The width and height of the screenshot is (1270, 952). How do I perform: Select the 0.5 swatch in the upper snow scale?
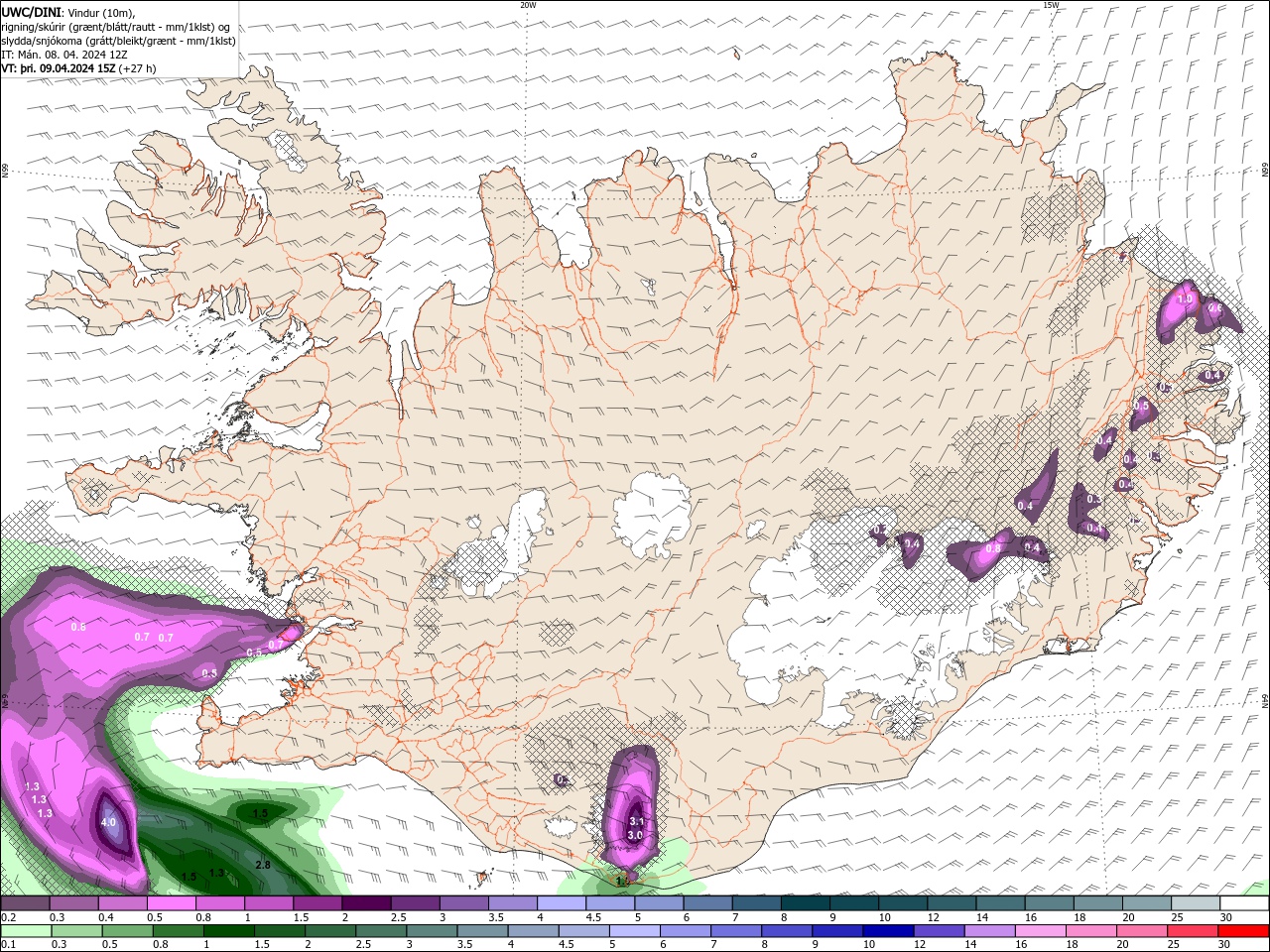(171, 904)
